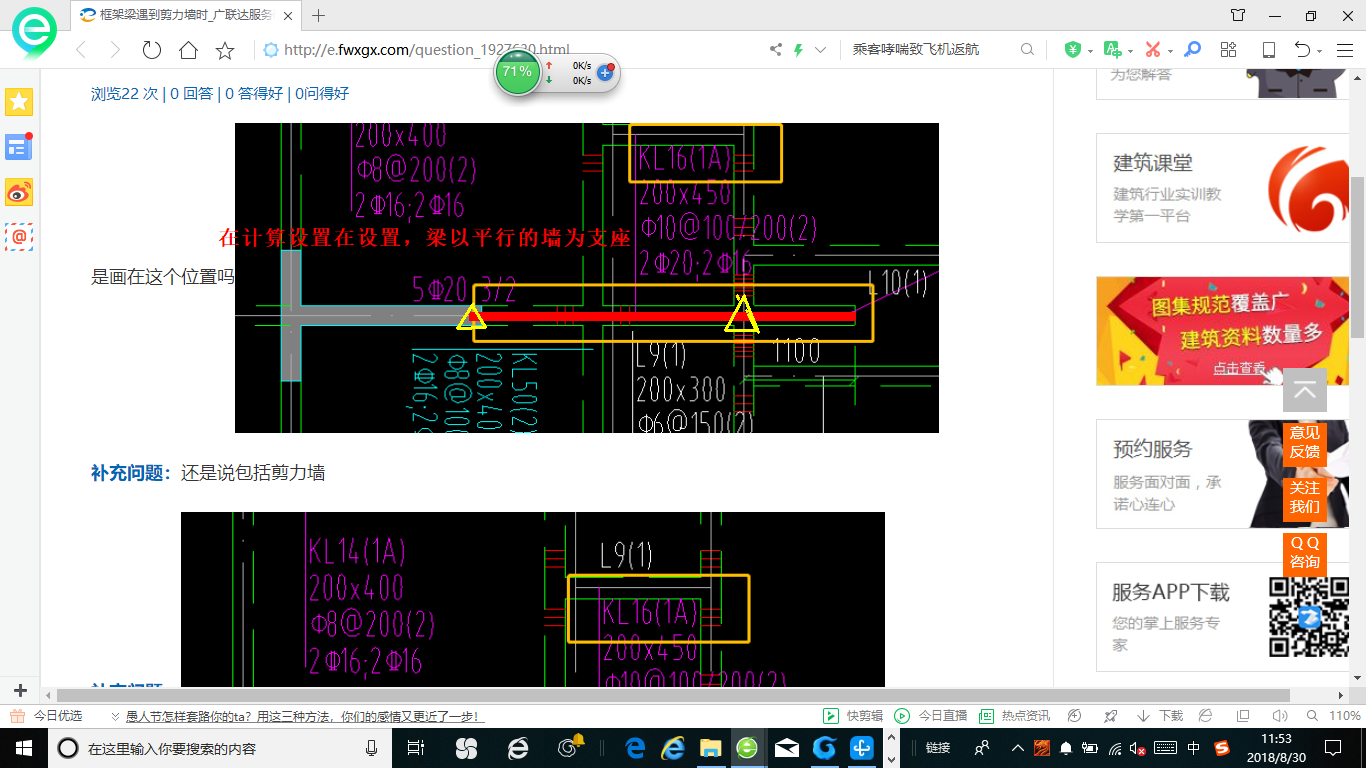The image size is (1366, 768).
Task: Open the 预约服务 sidebar card
Action: (1223, 474)
